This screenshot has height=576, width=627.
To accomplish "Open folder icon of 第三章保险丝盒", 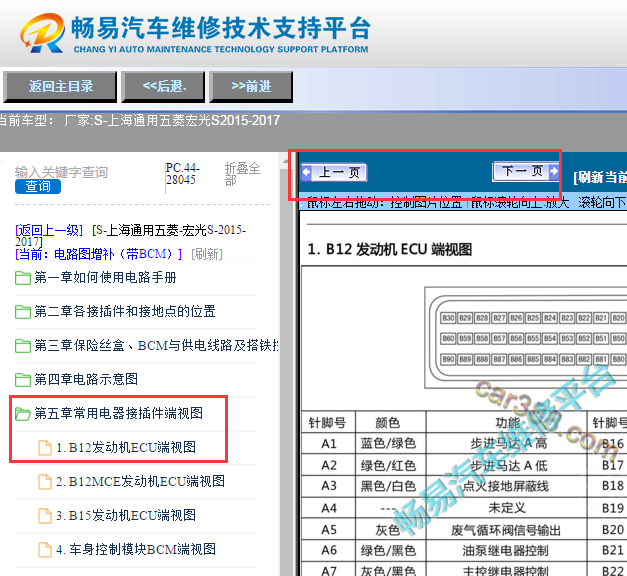I will (23, 346).
